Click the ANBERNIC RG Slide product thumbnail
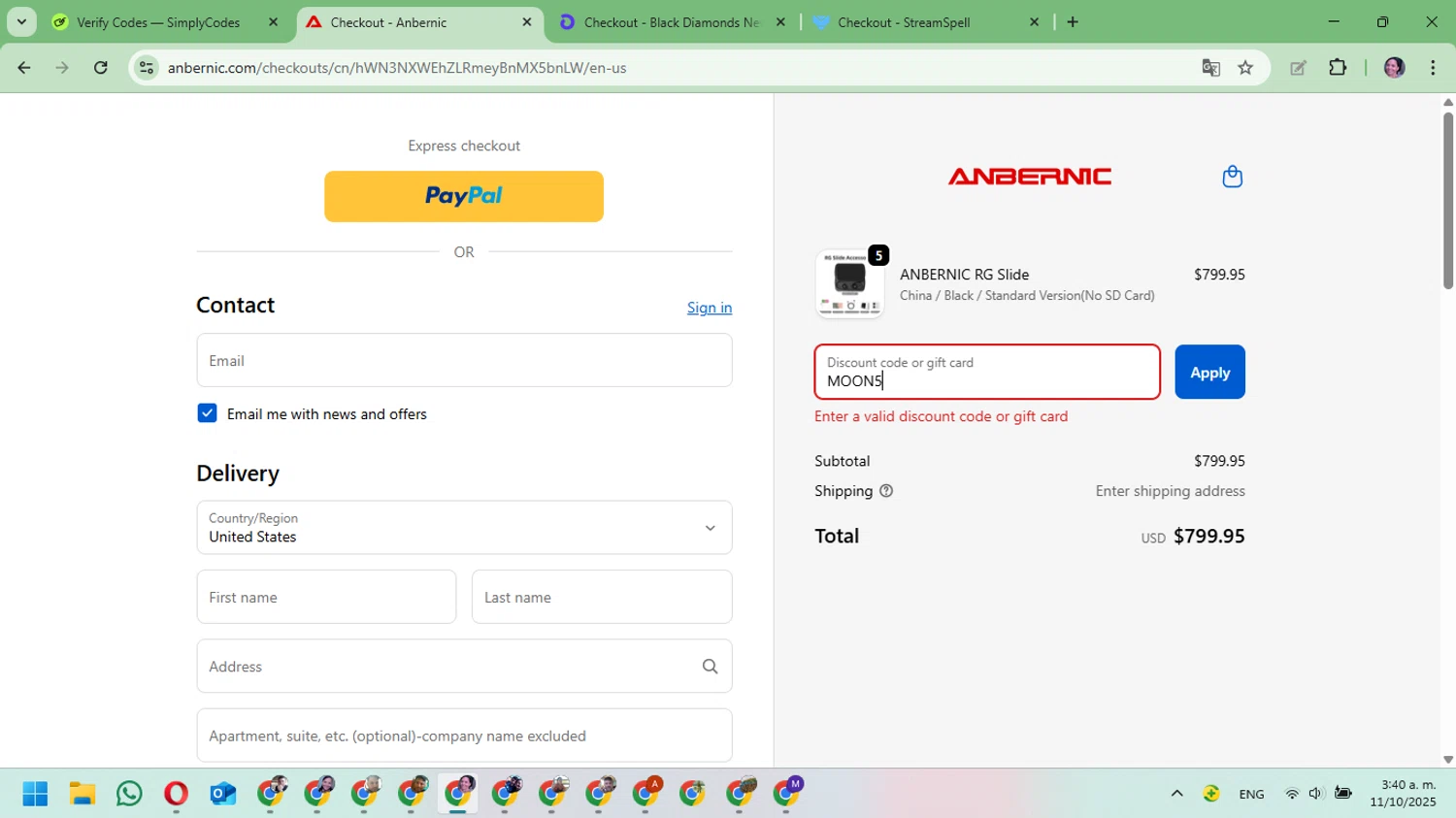Viewport: 1456px width, 818px height. tap(849, 283)
